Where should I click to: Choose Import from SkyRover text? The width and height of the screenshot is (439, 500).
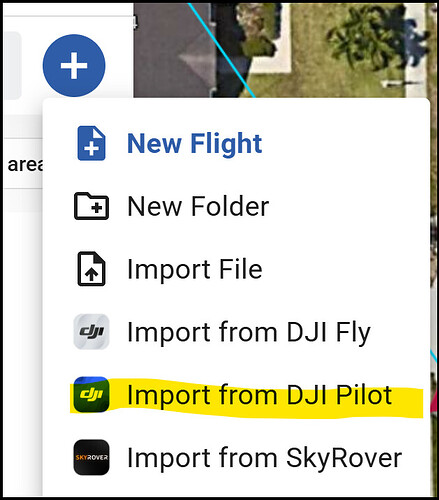click(x=265, y=458)
